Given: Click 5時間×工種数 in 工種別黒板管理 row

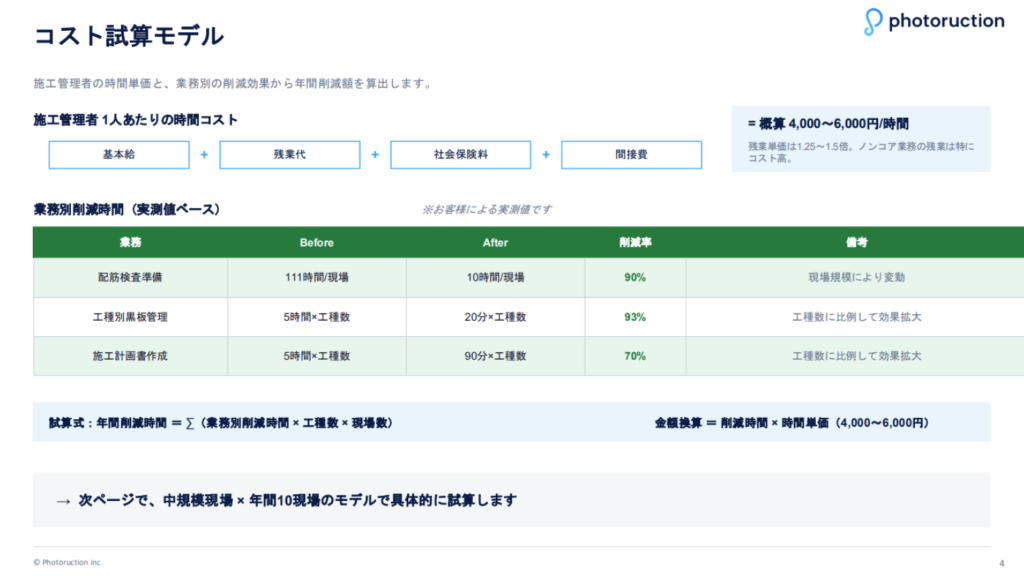Looking at the screenshot, I should tap(317, 317).
